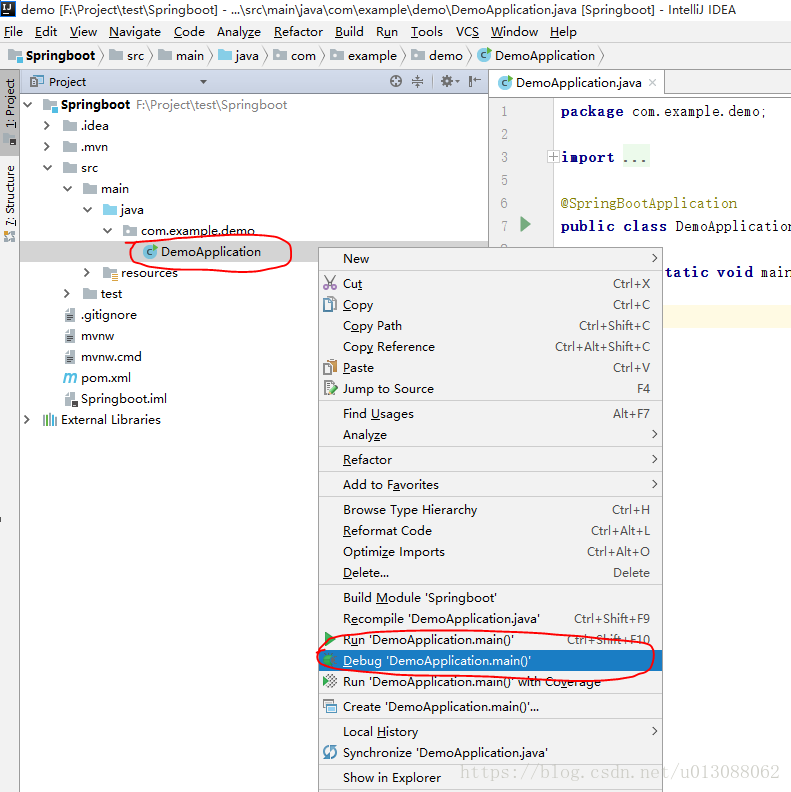Screen dimensions: 791x792
Task: Open the Local History submenu
Action: 490,731
